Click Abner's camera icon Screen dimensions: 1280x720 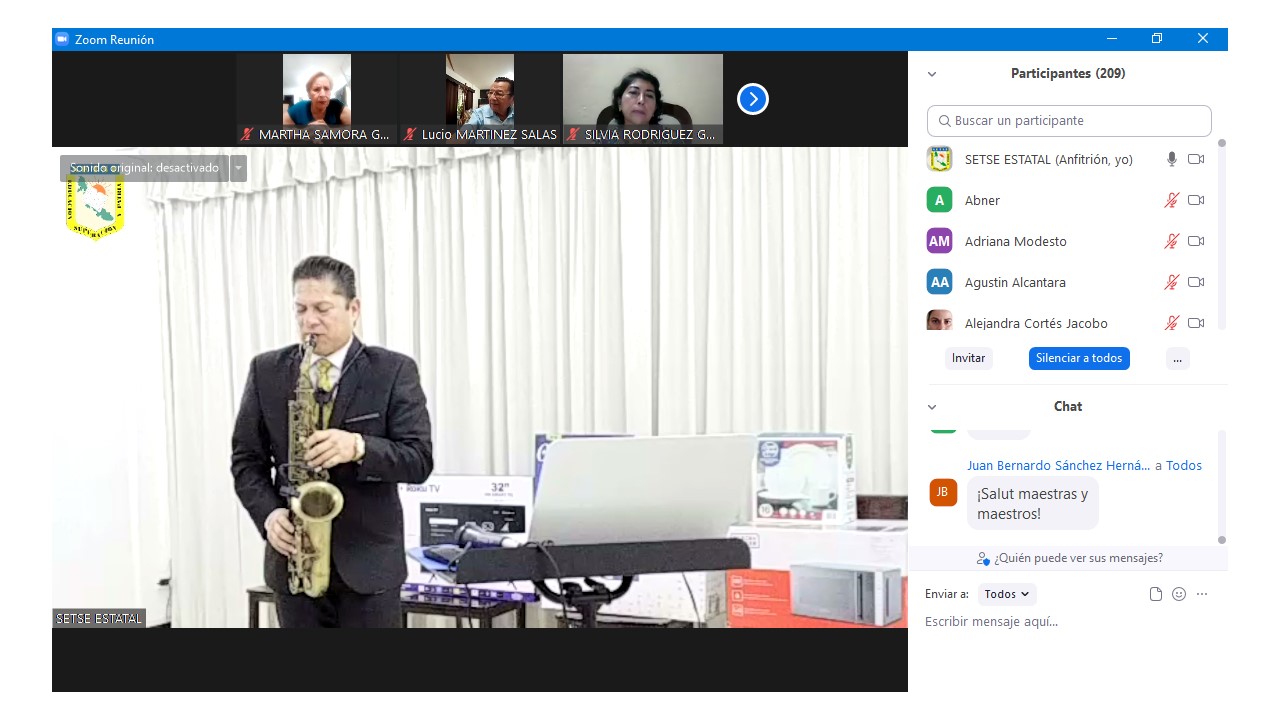click(x=1196, y=200)
